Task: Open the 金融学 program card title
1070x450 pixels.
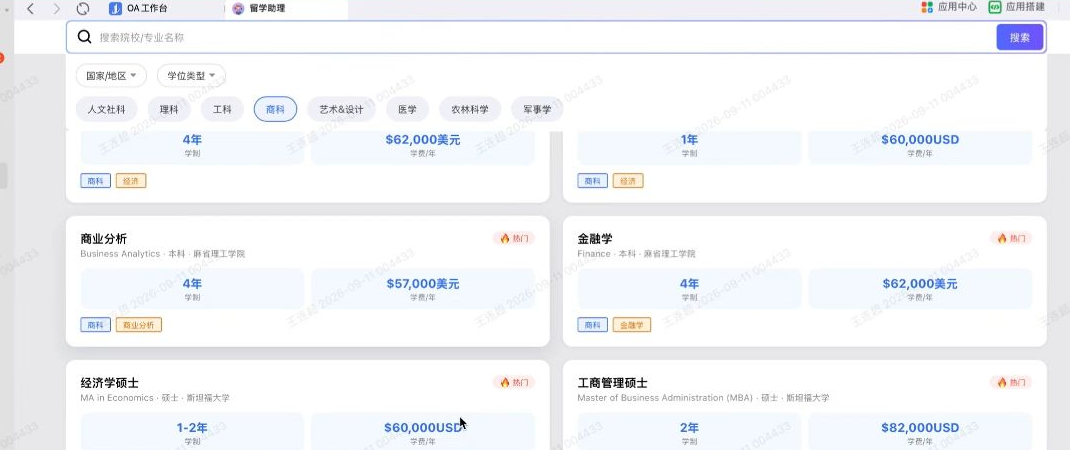Action: (x=595, y=239)
